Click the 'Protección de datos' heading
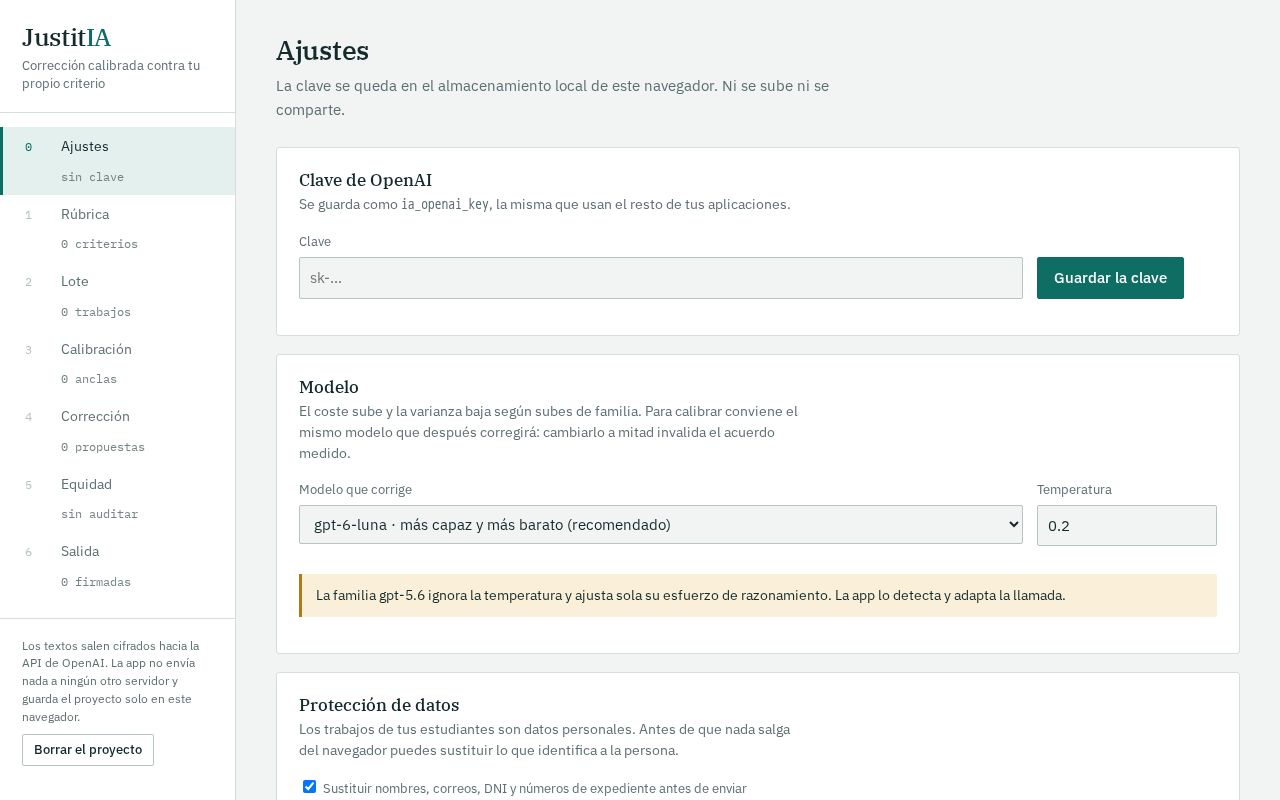The width and height of the screenshot is (1280, 800). coord(379,705)
